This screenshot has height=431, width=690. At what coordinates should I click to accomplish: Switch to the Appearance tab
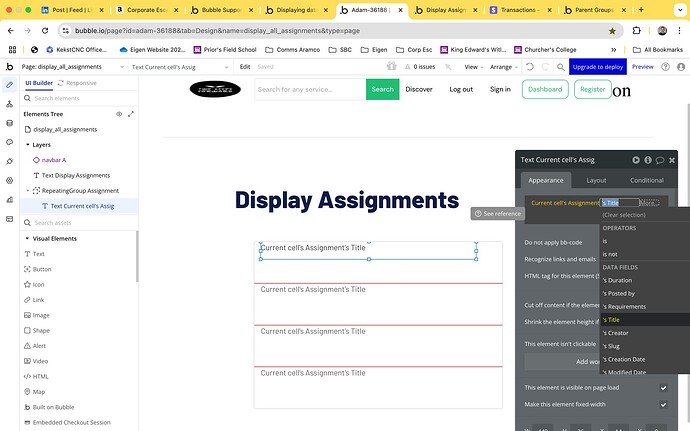546,181
